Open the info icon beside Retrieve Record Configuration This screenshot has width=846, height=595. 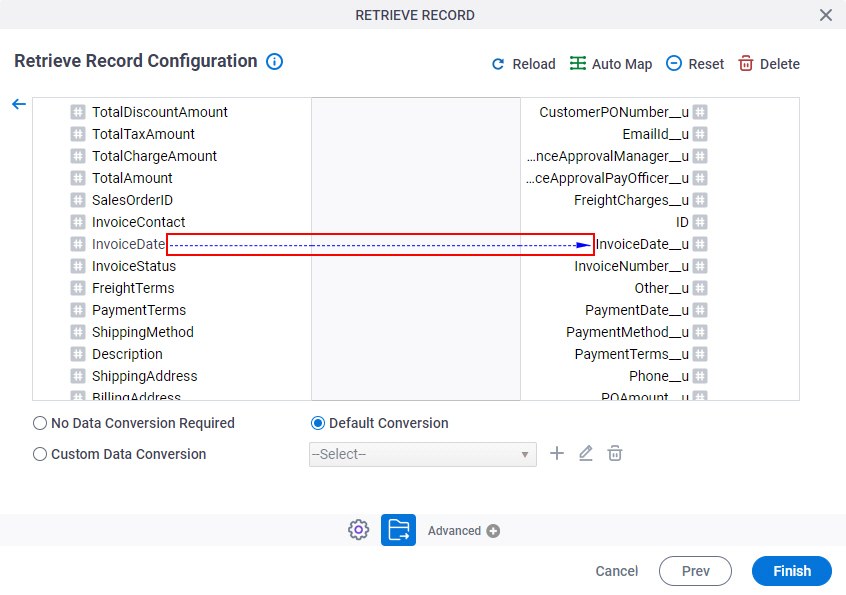[x=274, y=61]
